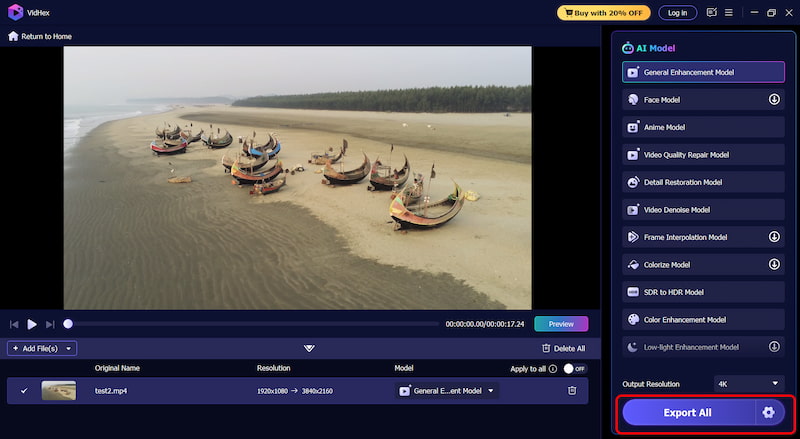This screenshot has width=800, height=439.
Task: Click the test2.mp4 thumbnail
Action: pos(59,391)
